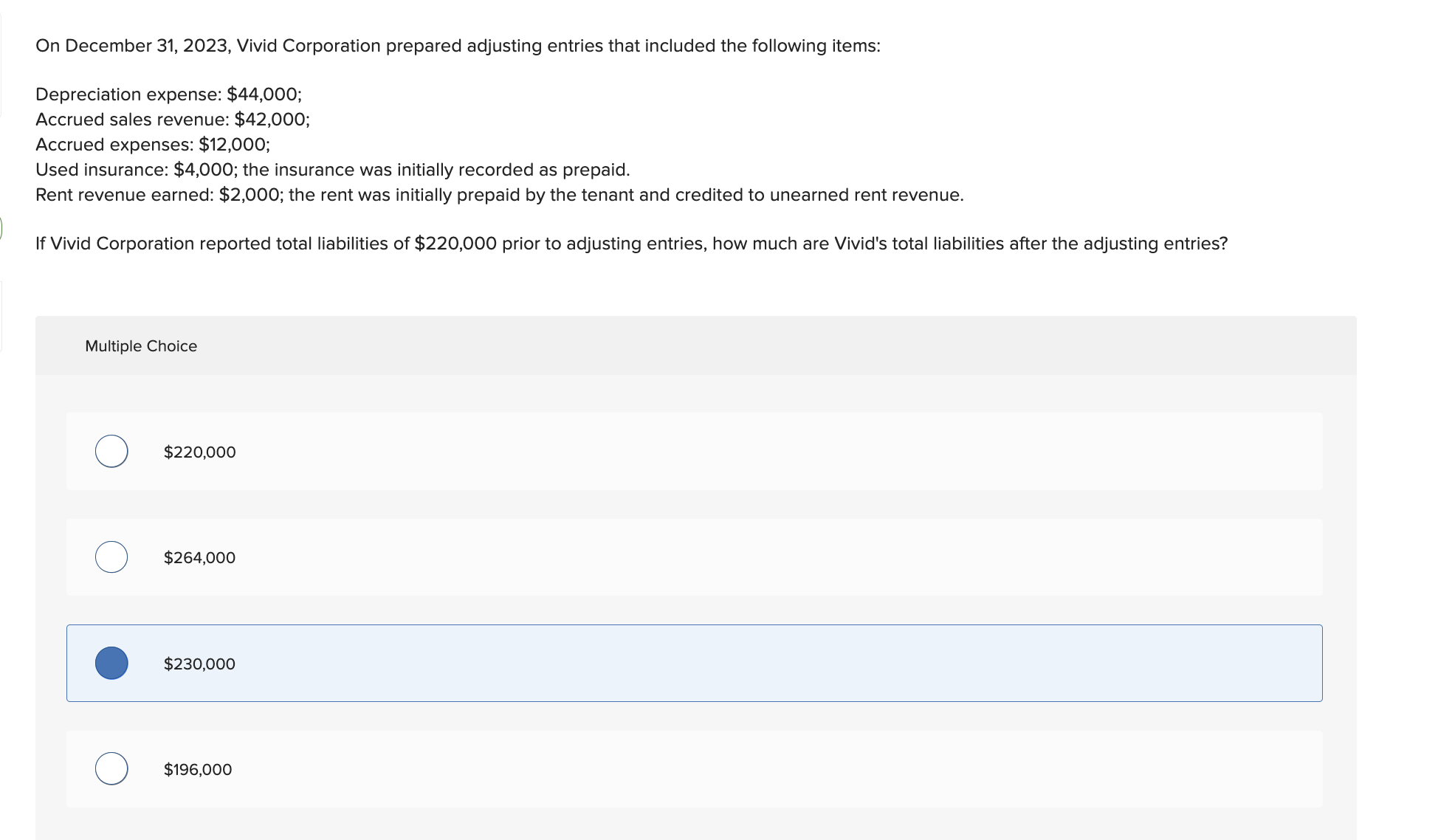Select the $196,000 radio button
Image resolution: width=1438 pixels, height=840 pixels.
tap(111, 768)
